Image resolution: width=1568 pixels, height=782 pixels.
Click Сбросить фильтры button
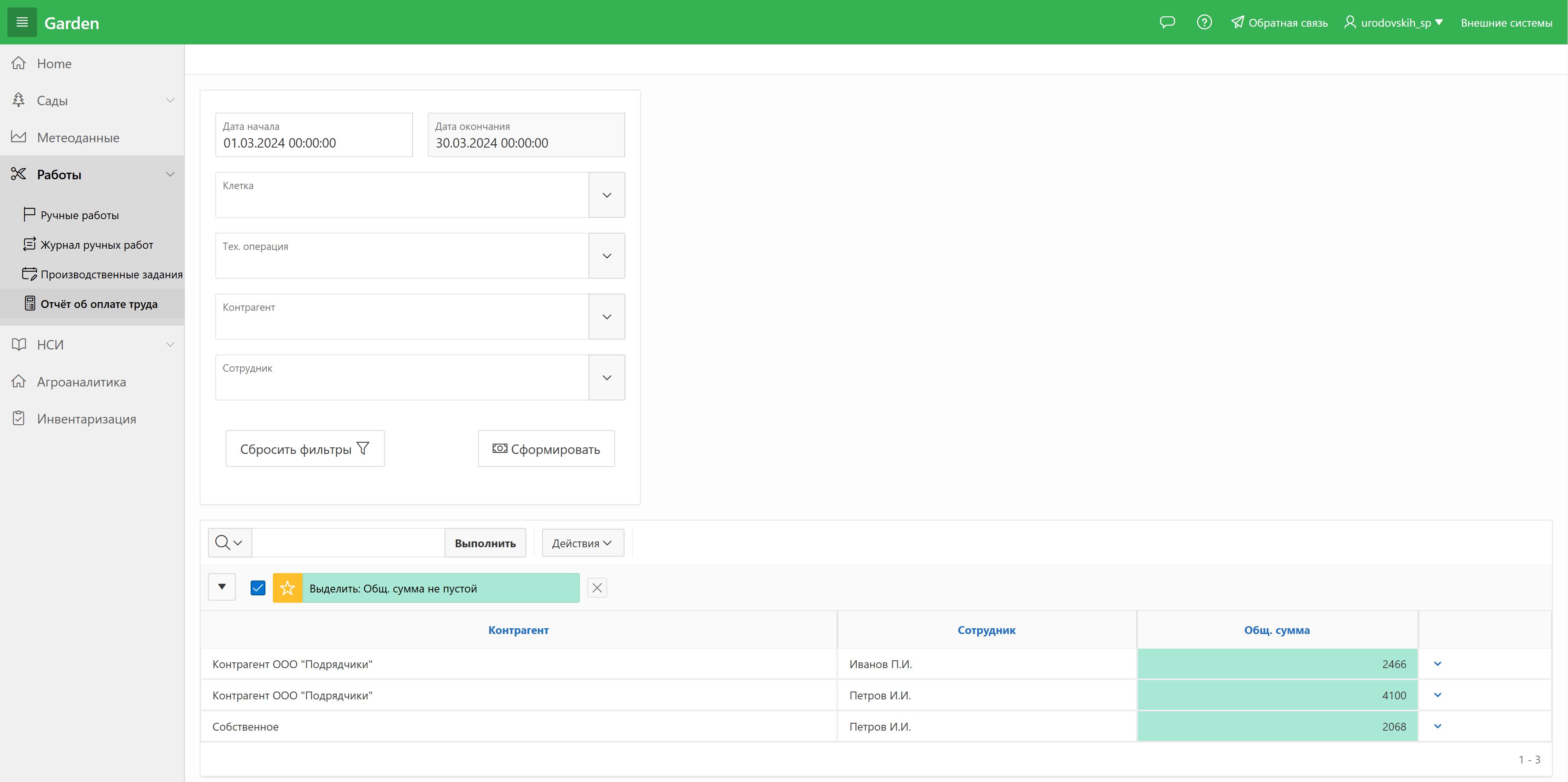tap(304, 449)
